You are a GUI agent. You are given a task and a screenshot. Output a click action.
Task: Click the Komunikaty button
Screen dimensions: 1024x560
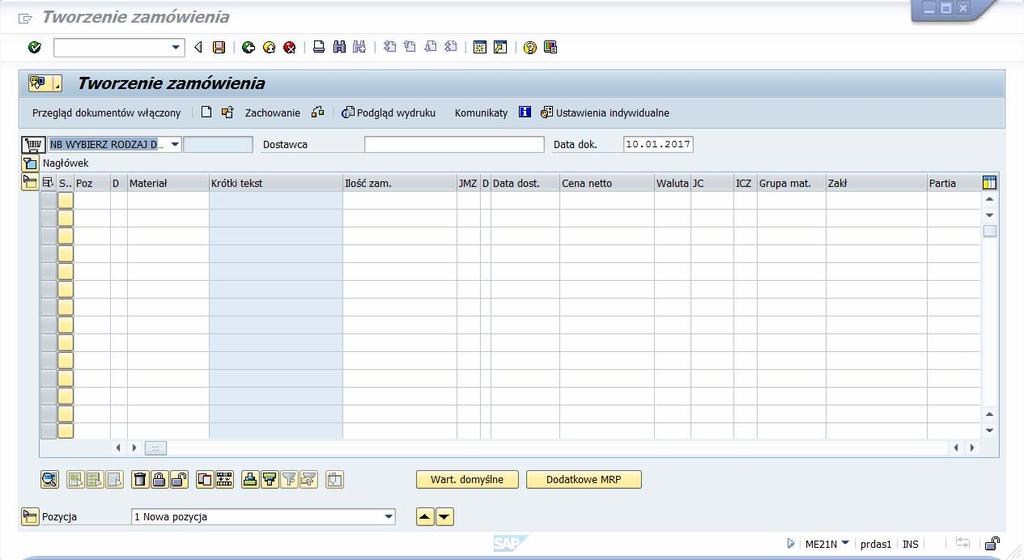[x=481, y=113]
